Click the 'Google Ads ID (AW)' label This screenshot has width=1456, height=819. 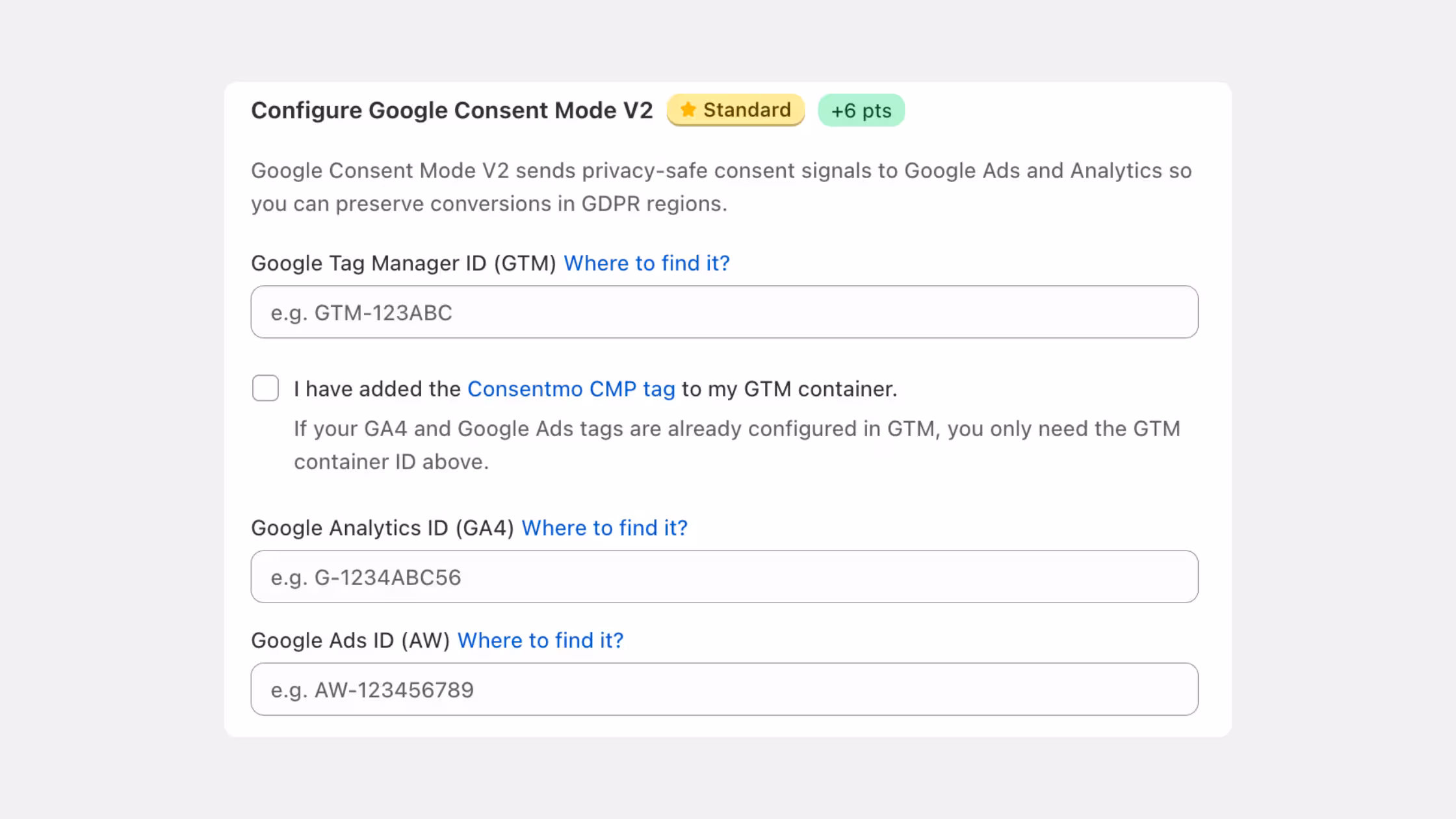(350, 640)
